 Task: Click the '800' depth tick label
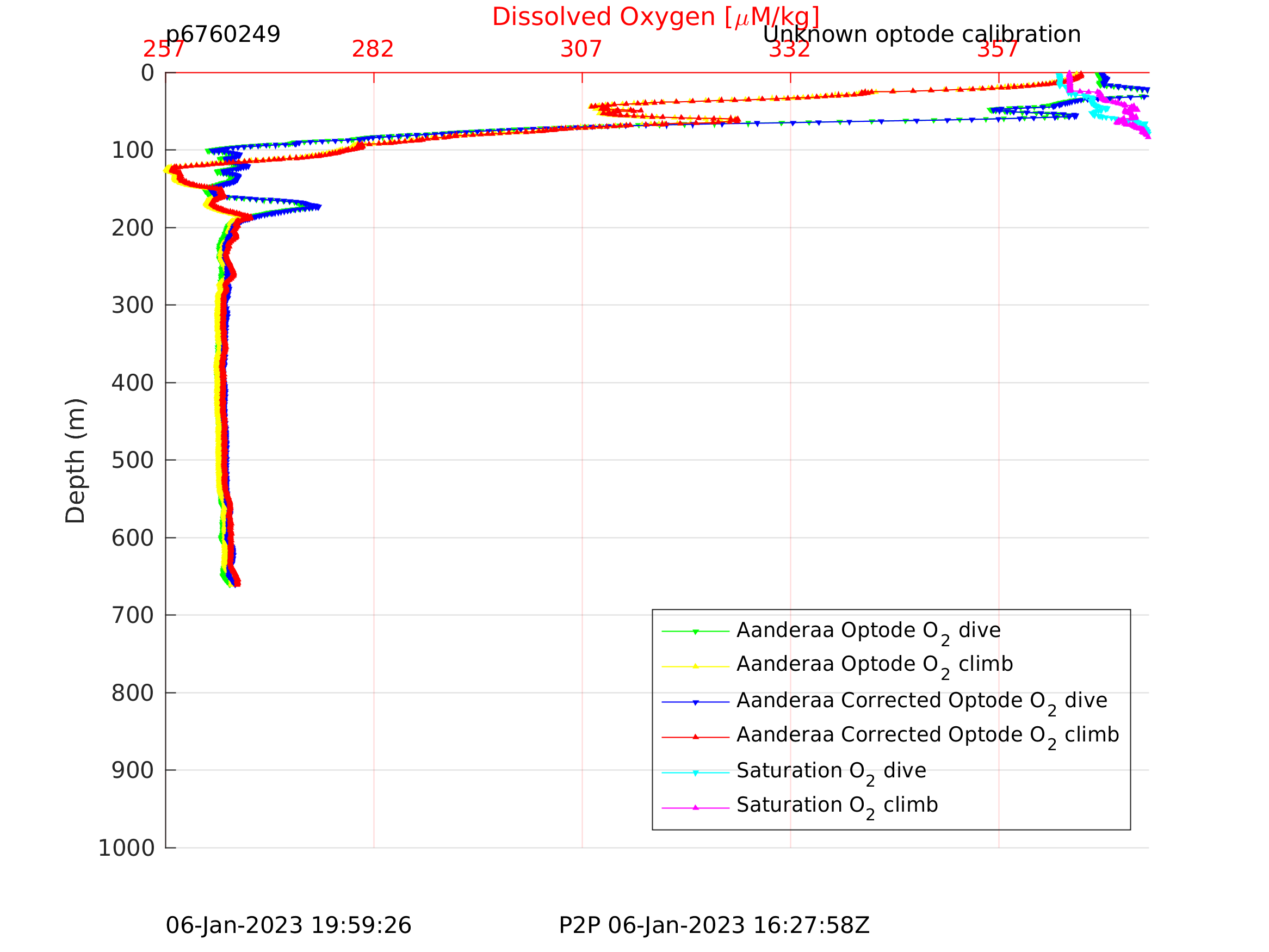point(133,693)
